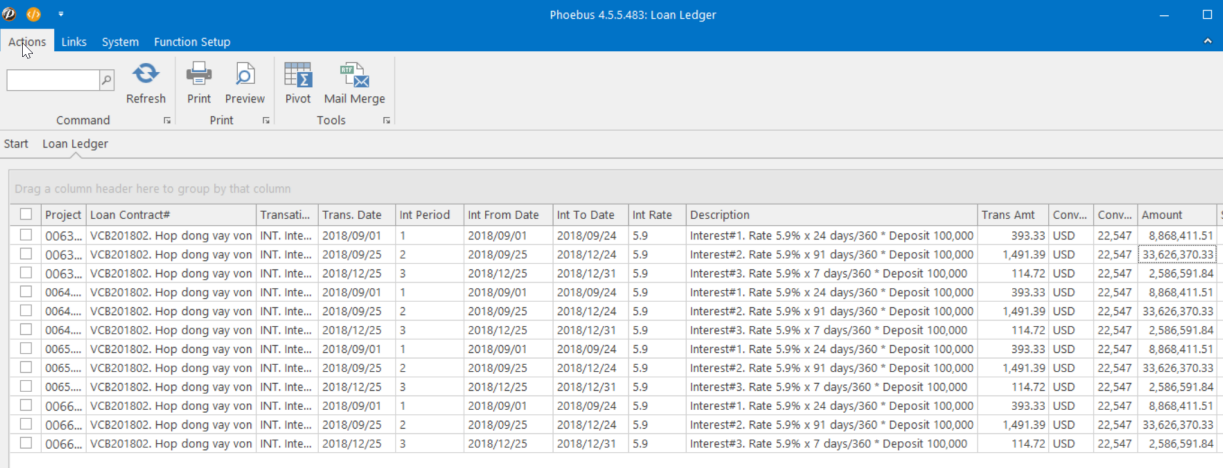Switch to the Start document tab
Image resolution: width=1223 pixels, height=468 pixels.
click(x=16, y=144)
